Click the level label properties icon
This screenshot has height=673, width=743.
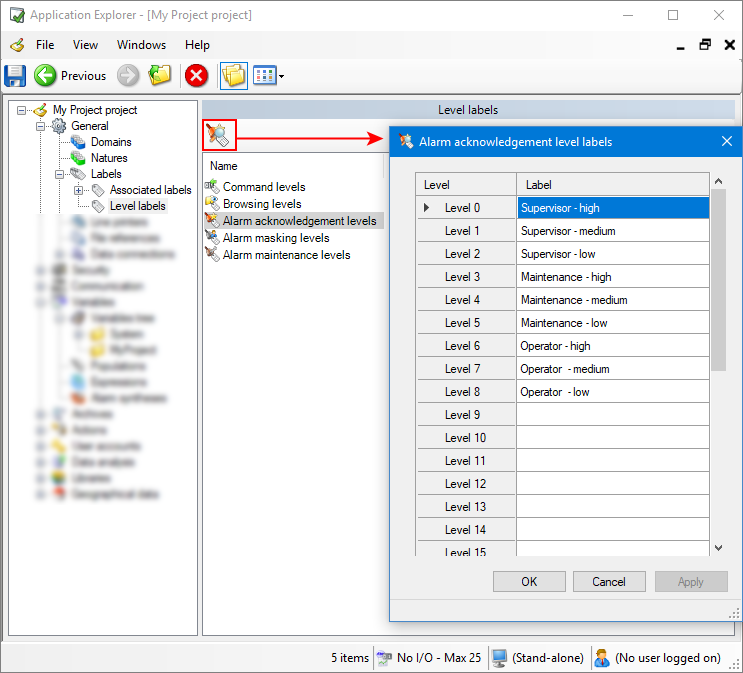(218, 135)
